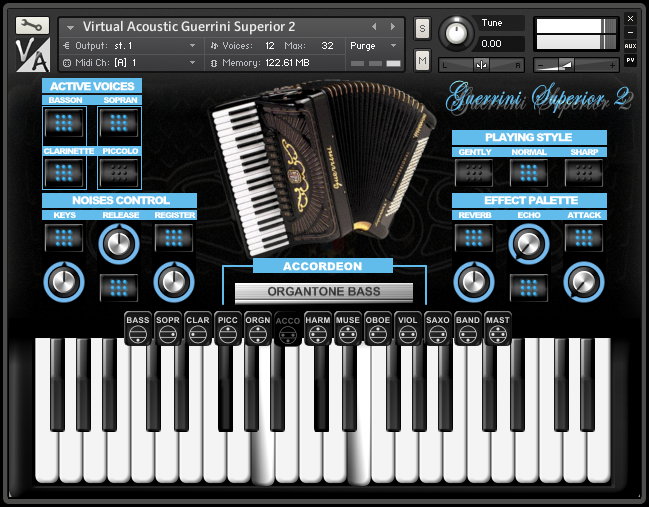Select the HARM register switch

pyautogui.click(x=318, y=329)
